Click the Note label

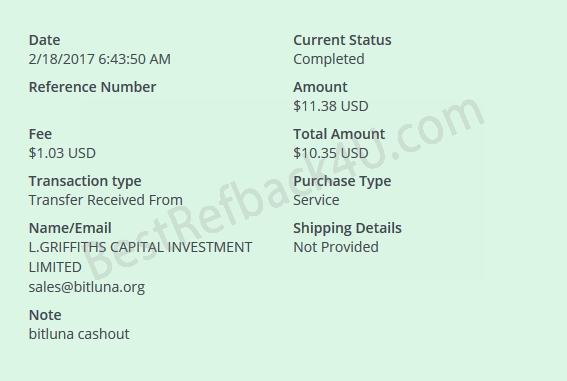pos(45,315)
